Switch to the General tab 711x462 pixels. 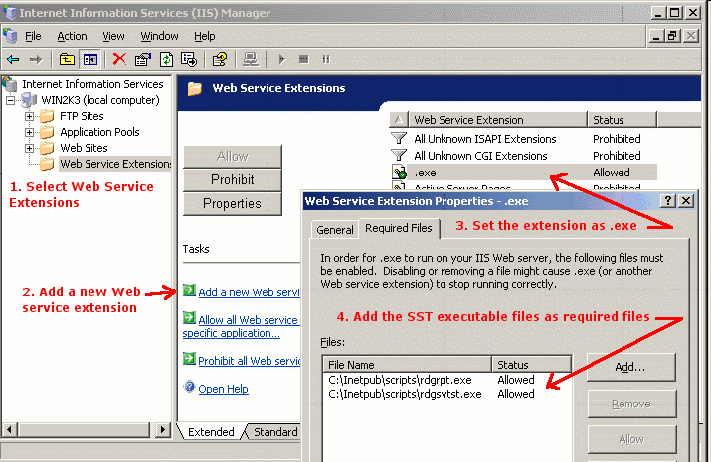[x=335, y=230]
